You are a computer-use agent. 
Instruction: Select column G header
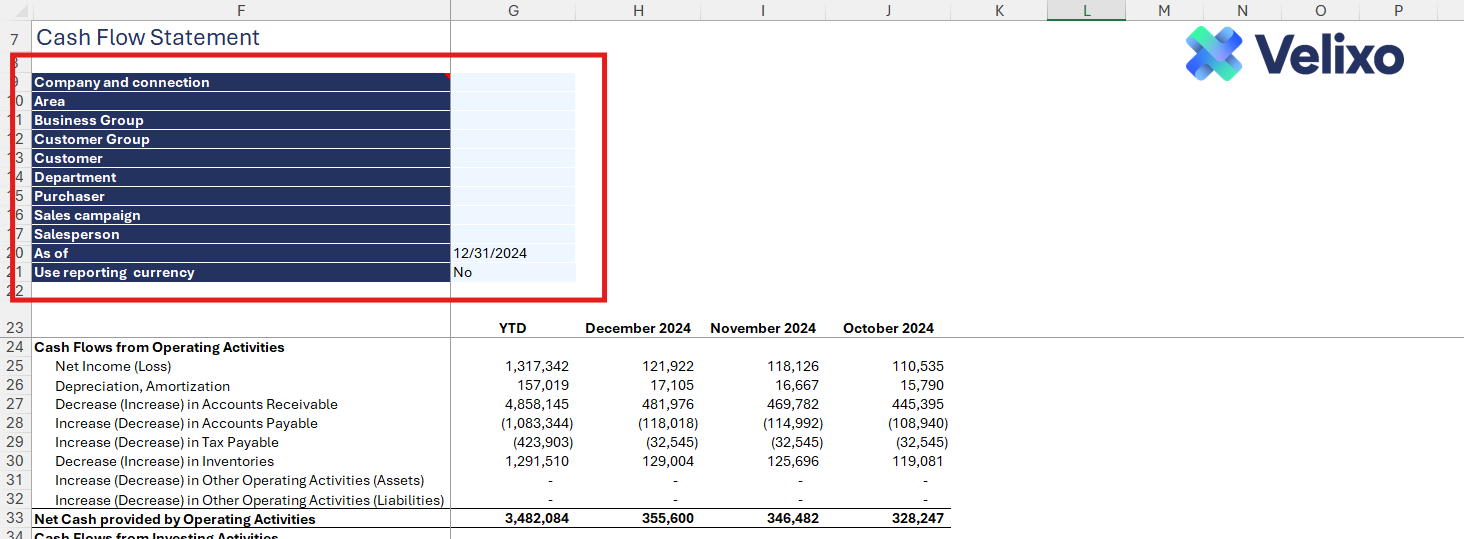(x=513, y=10)
